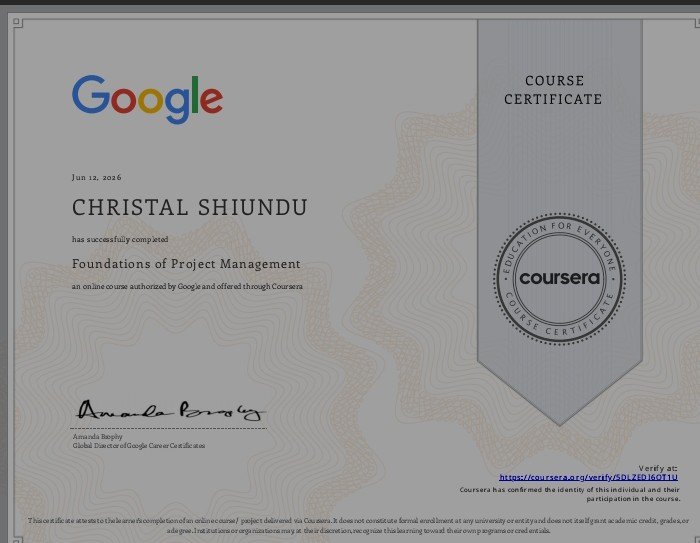
Task: Click the disclaimer 'This certificate attests' paragraph
Action: point(358,526)
